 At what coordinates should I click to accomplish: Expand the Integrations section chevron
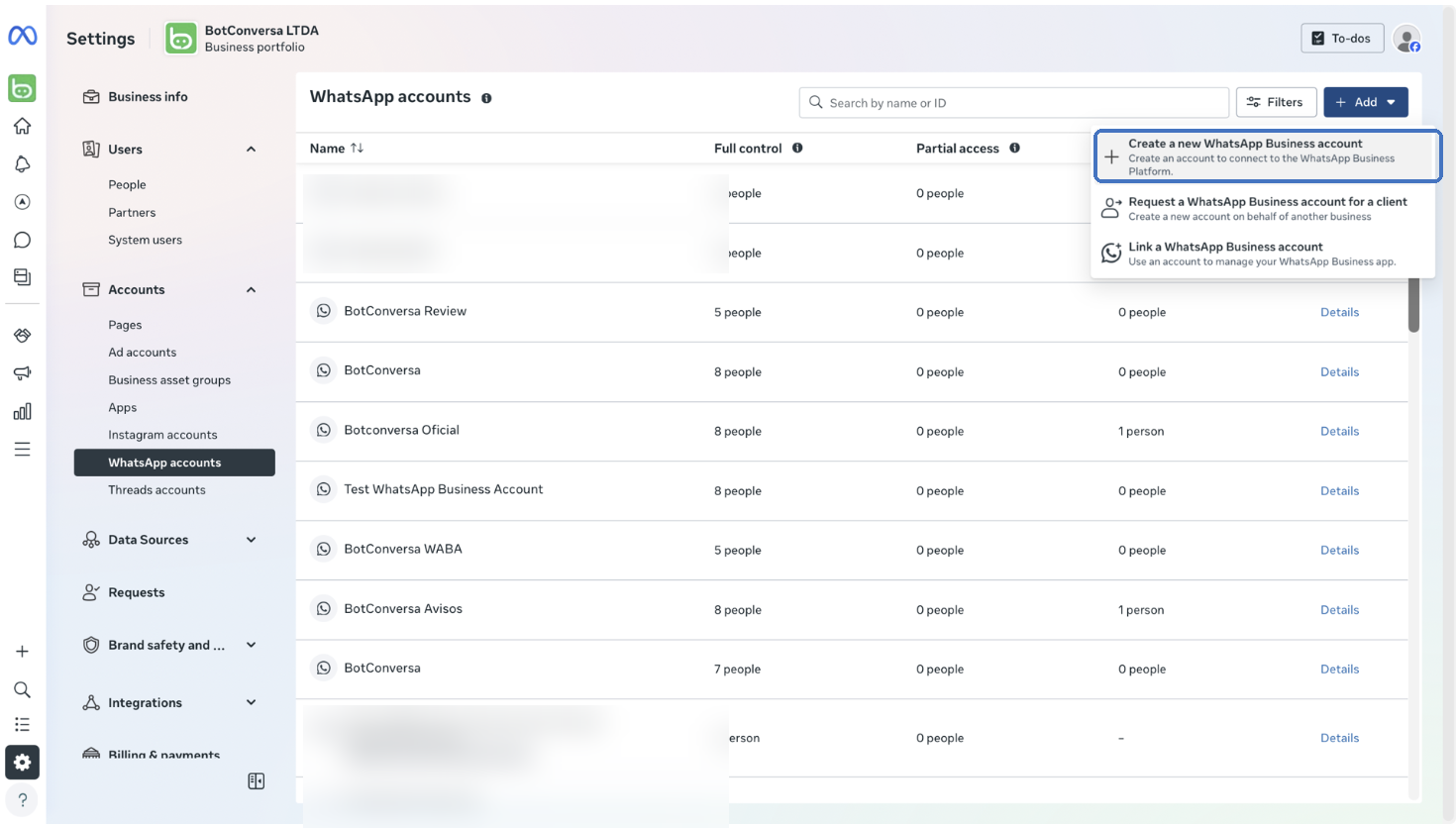click(x=251, y=702)
